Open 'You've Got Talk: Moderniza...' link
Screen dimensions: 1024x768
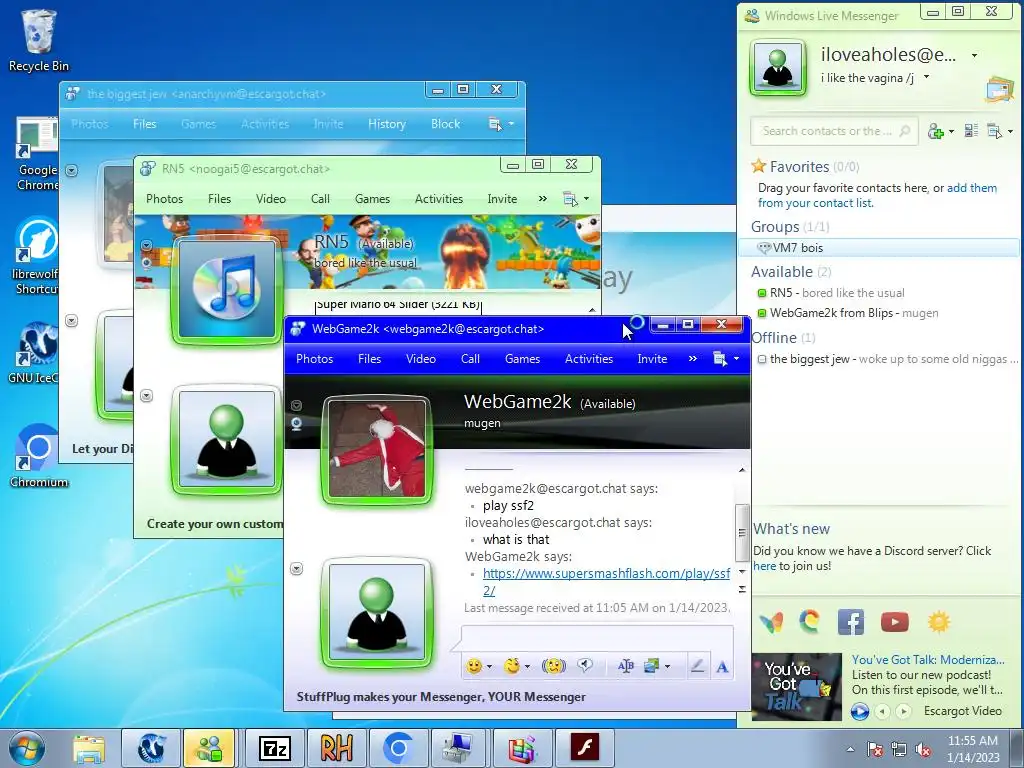click(928, 660)
